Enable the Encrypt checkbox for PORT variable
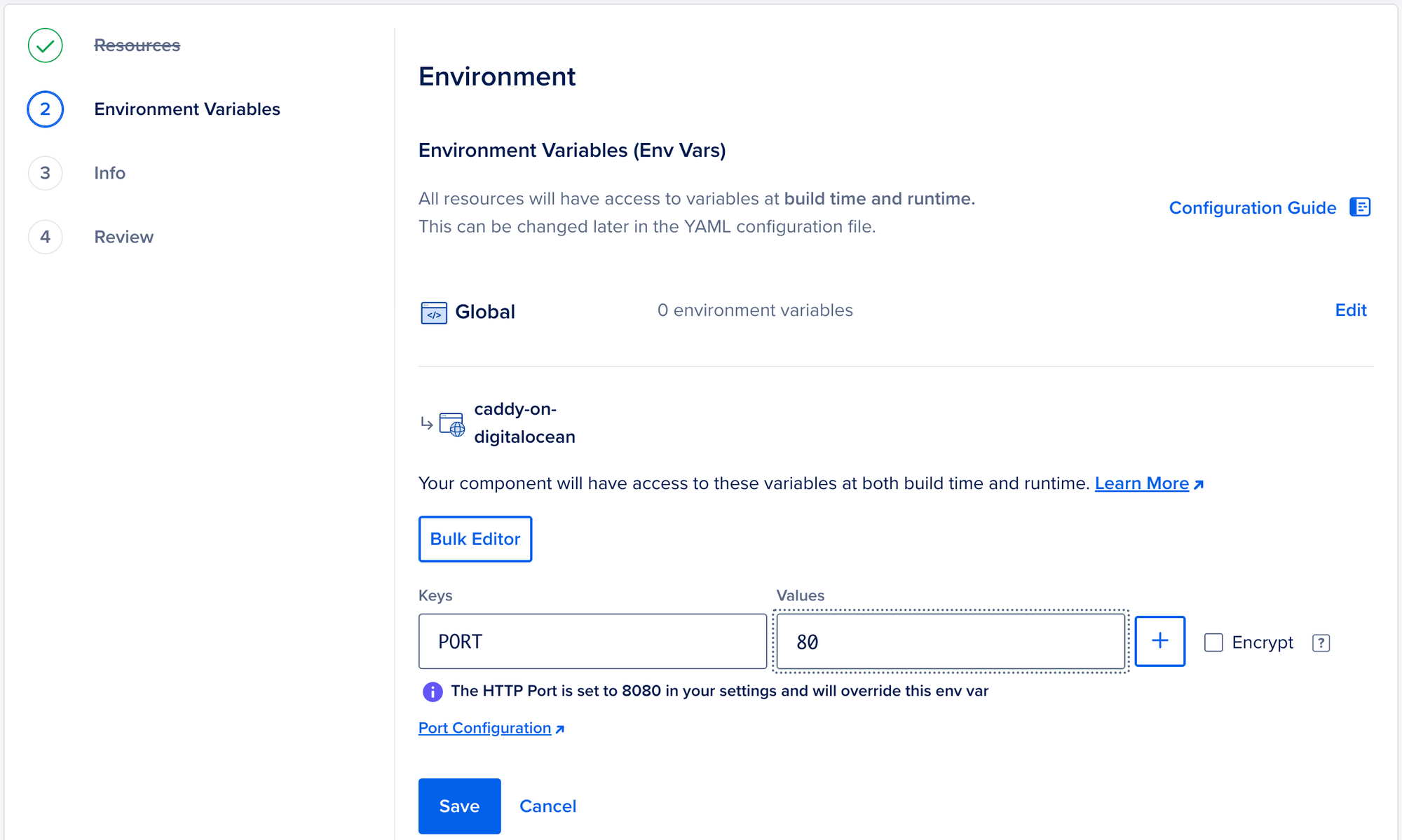 point(1212,642)
